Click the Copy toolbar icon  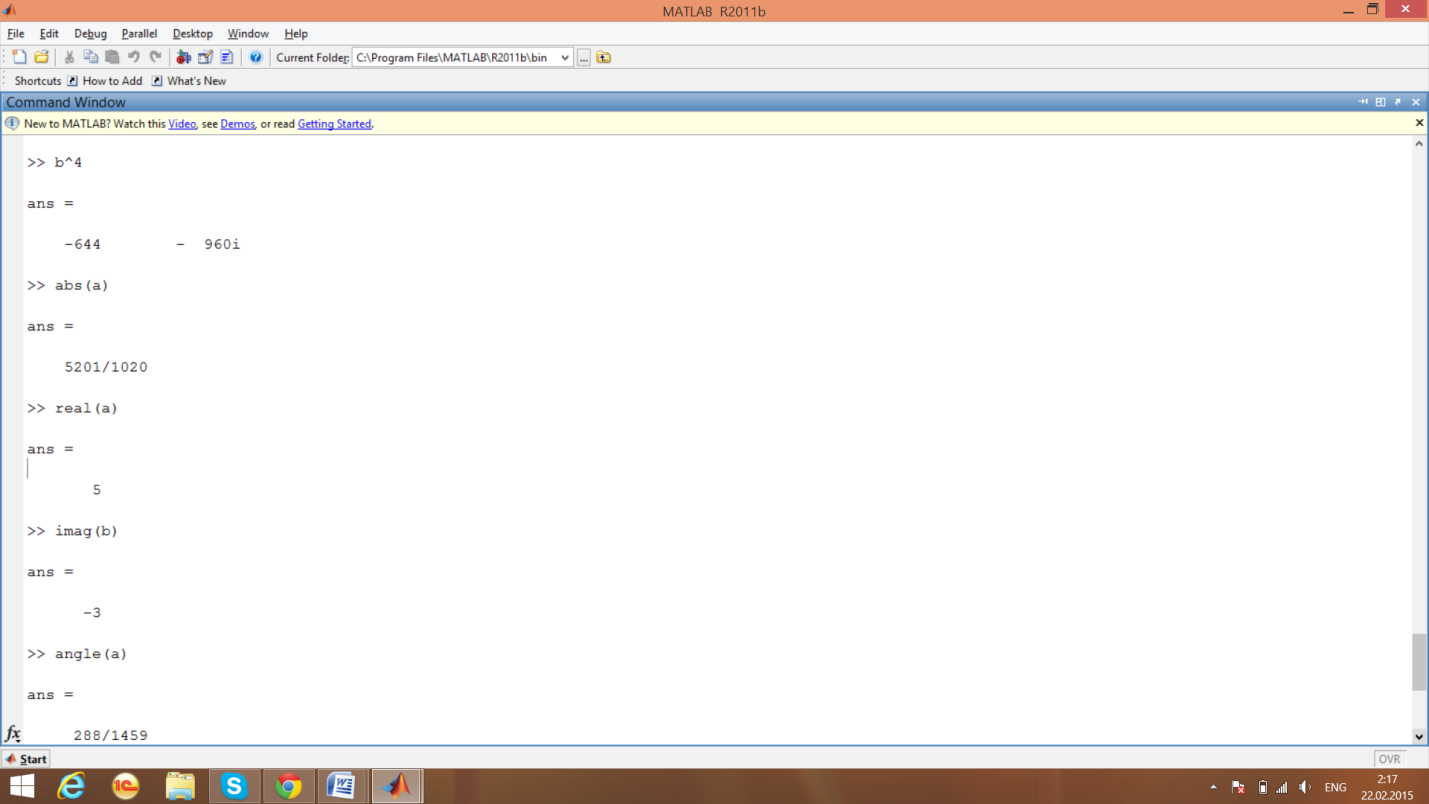(x=91, y=57)
